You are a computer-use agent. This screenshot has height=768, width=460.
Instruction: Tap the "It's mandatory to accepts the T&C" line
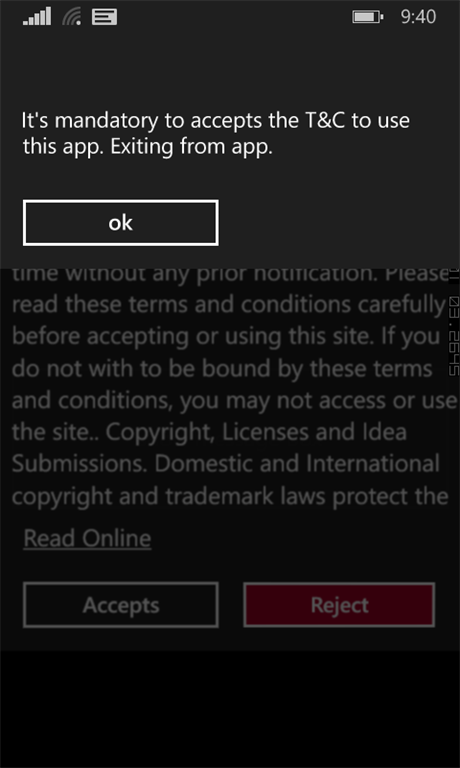tap(216, 121)
